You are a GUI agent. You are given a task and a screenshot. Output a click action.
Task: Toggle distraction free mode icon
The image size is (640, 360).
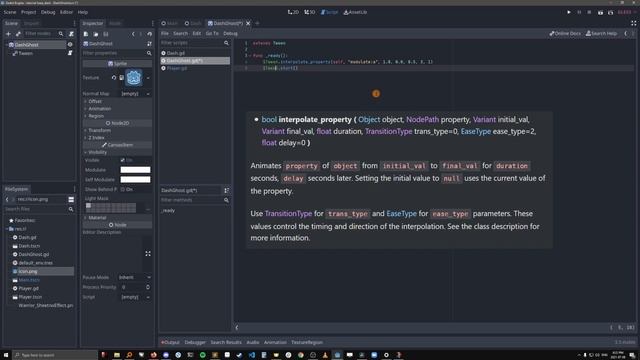click(634, 23)
